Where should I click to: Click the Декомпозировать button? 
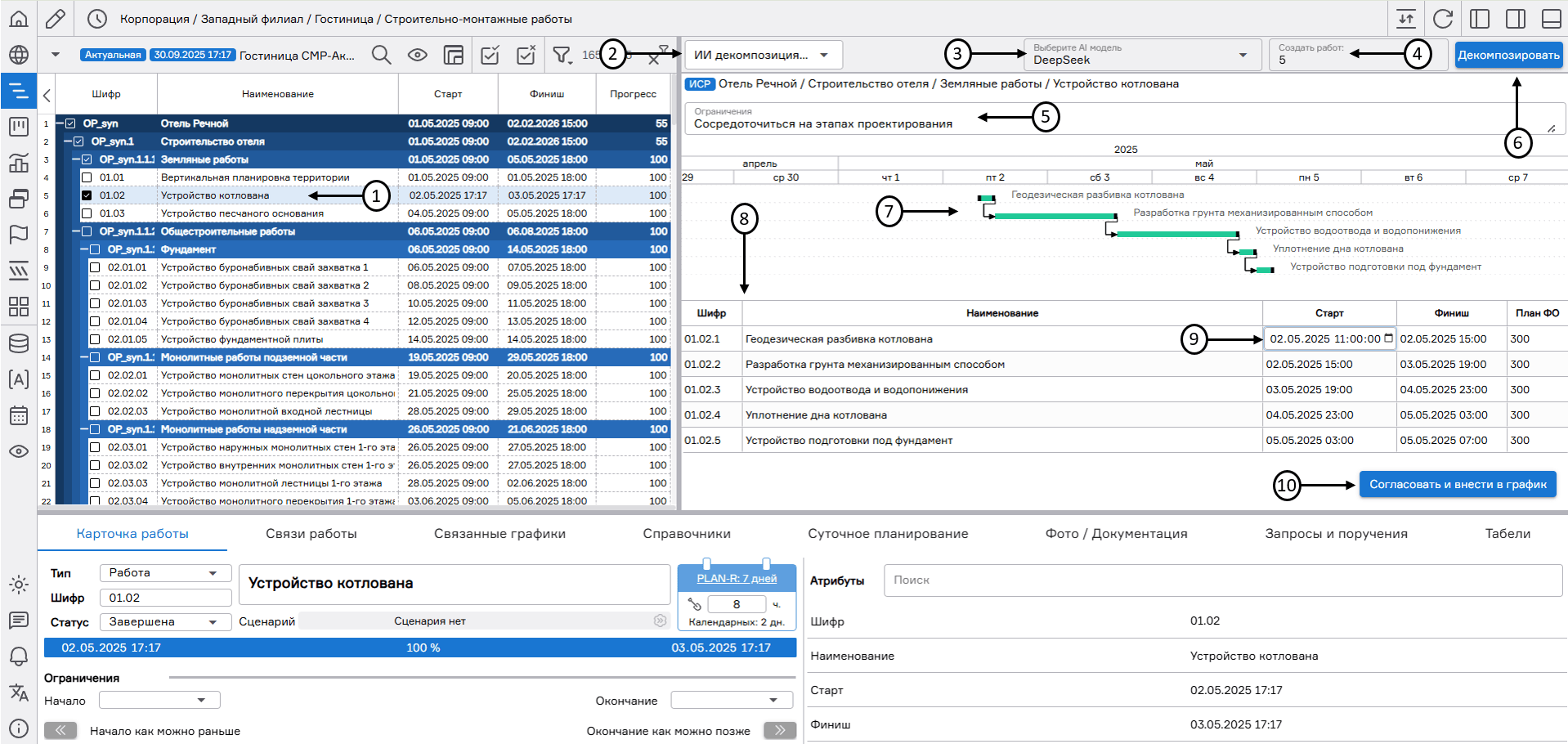1508,55
